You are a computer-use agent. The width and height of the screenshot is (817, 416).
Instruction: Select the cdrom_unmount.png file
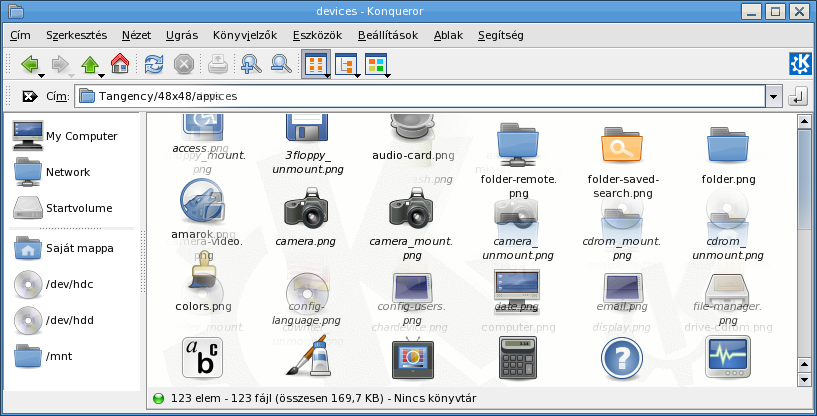pyautogui.click(x=728, y=247)
